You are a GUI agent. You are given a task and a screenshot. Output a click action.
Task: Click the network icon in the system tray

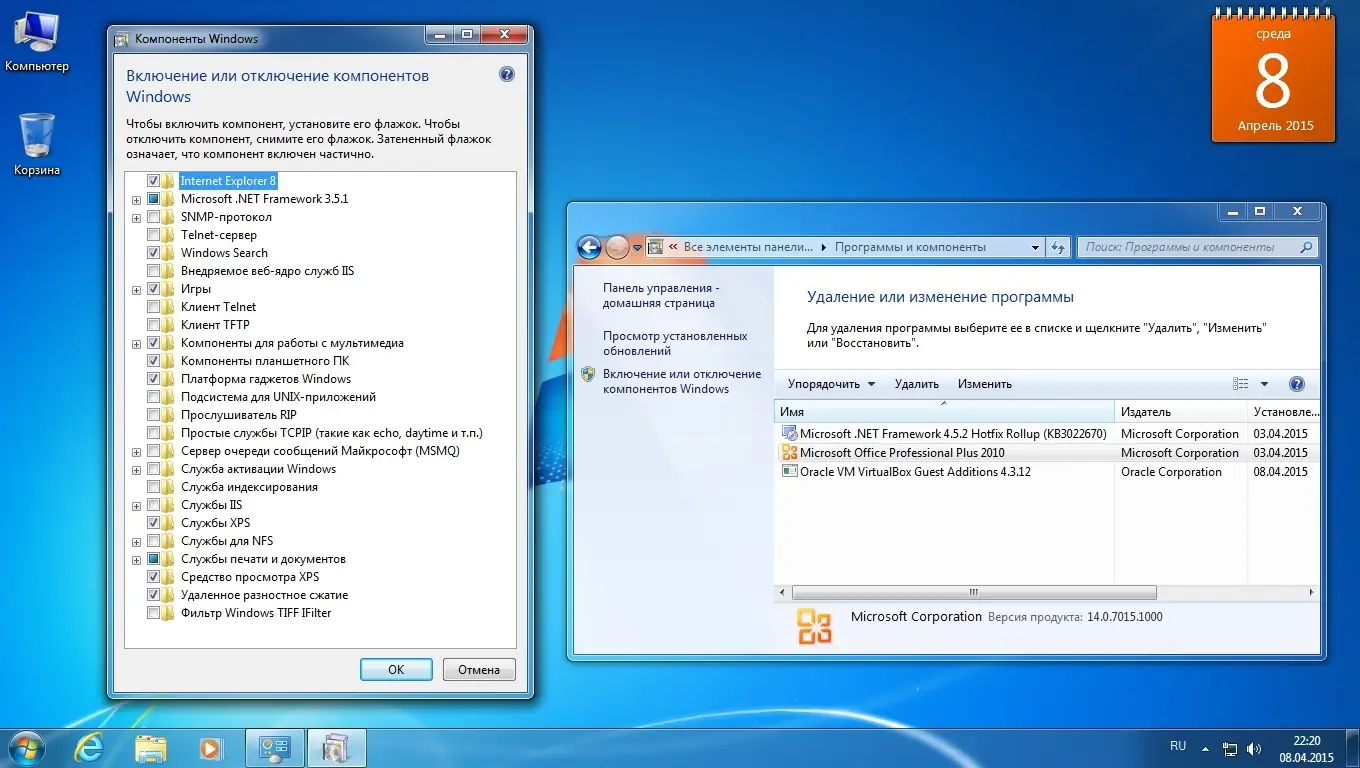click(1230, 748)
